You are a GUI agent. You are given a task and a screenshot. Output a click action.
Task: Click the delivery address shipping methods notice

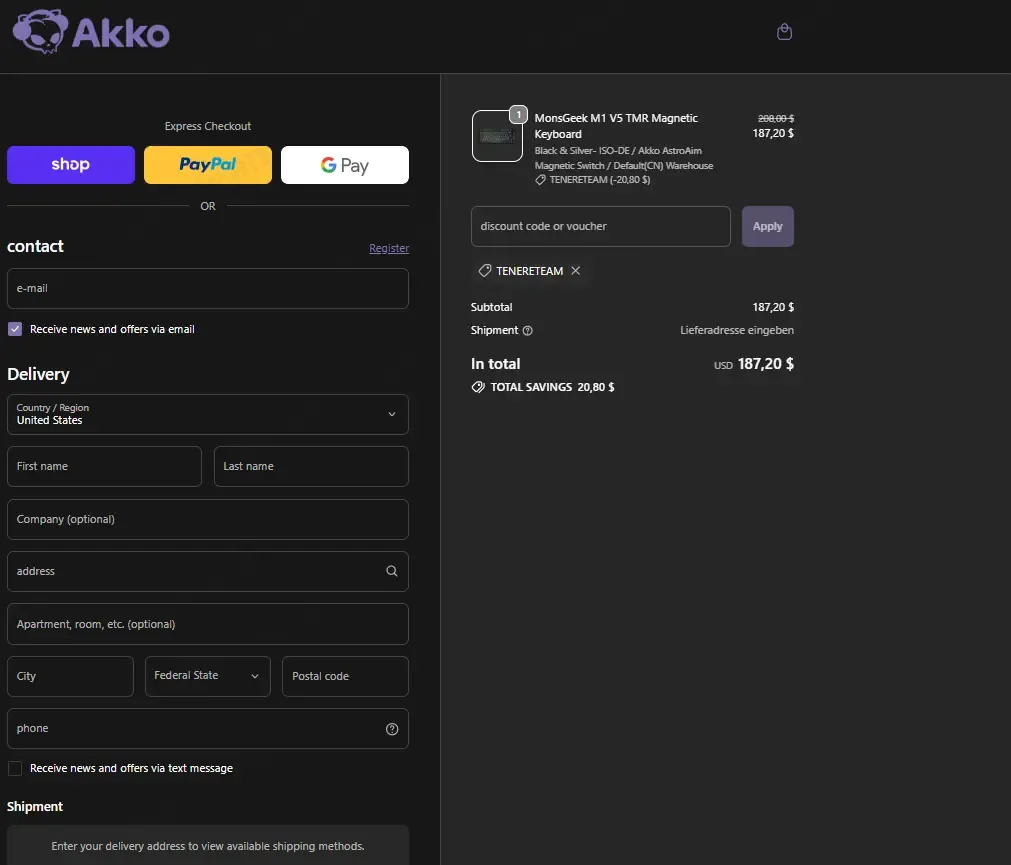pyautogui.click(x=208, y=846)
